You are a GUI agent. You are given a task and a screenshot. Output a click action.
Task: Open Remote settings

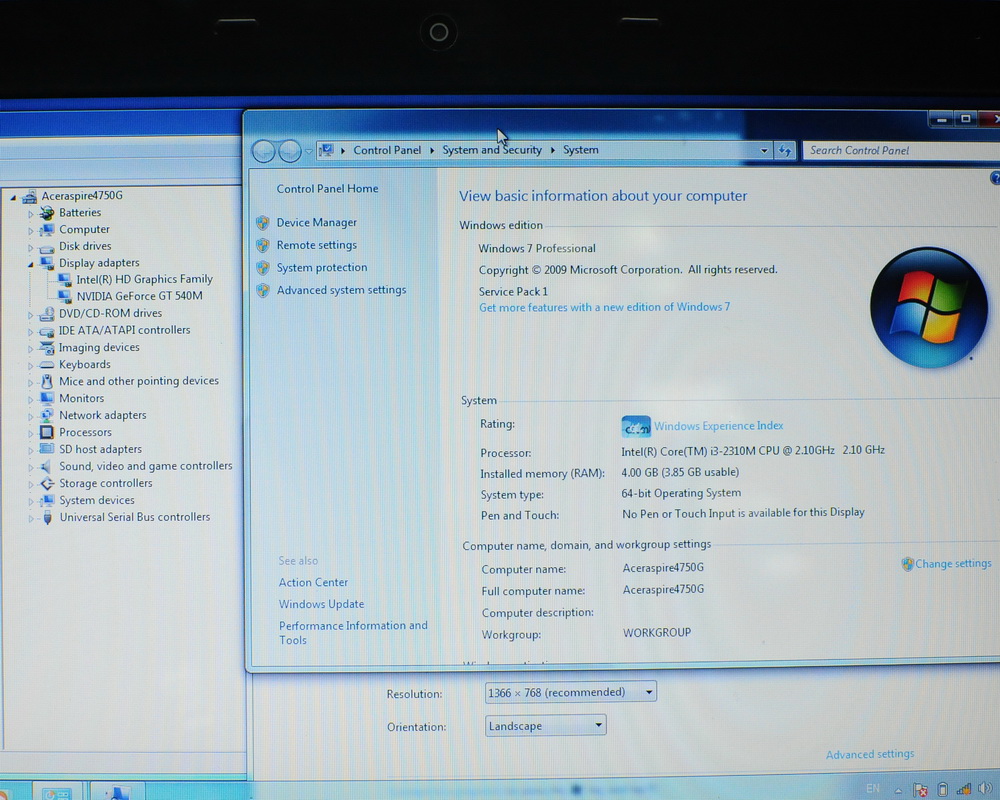pyautogui.click(x=316, y=245)
